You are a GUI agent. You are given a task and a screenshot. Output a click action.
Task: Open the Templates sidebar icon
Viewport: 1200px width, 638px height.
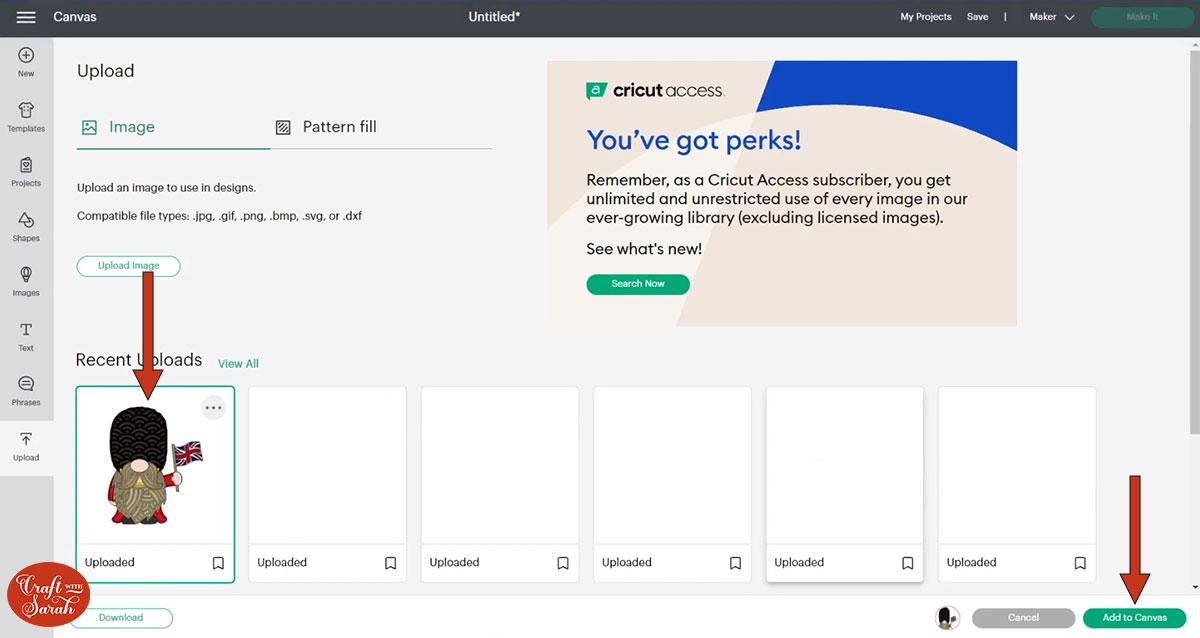pos(26,111)
